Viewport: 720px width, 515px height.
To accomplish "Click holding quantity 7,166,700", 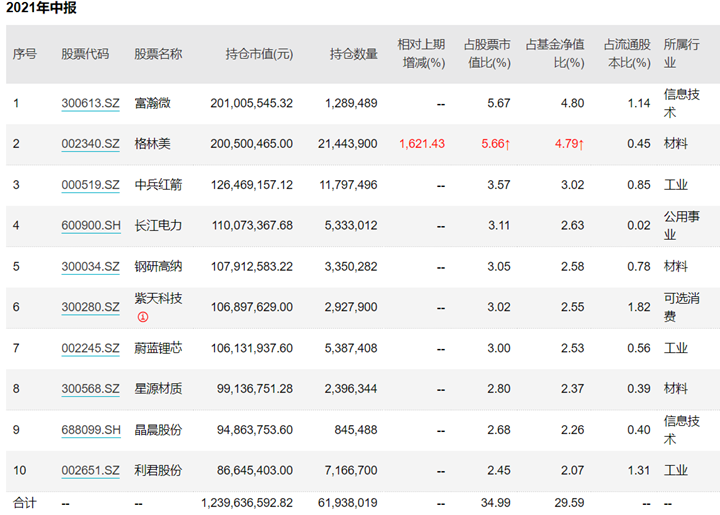I will (x=351, y=470).
